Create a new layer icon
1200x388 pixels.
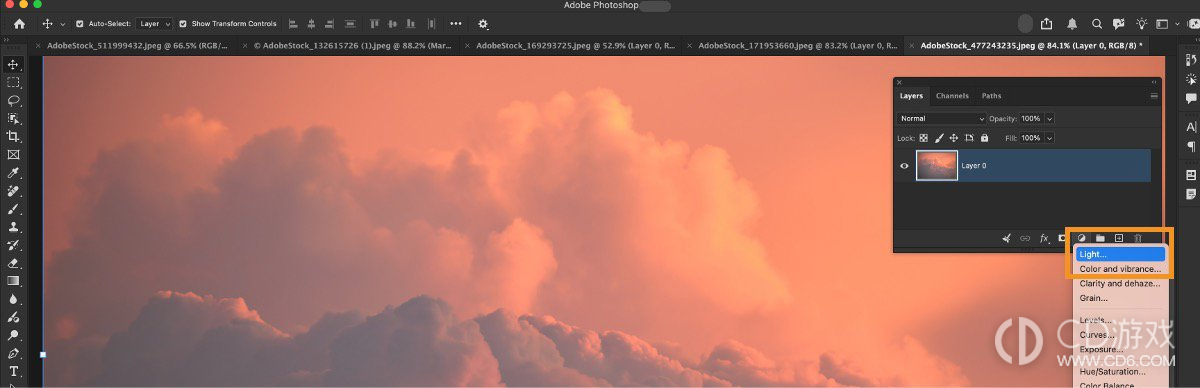coord(1119,238)
